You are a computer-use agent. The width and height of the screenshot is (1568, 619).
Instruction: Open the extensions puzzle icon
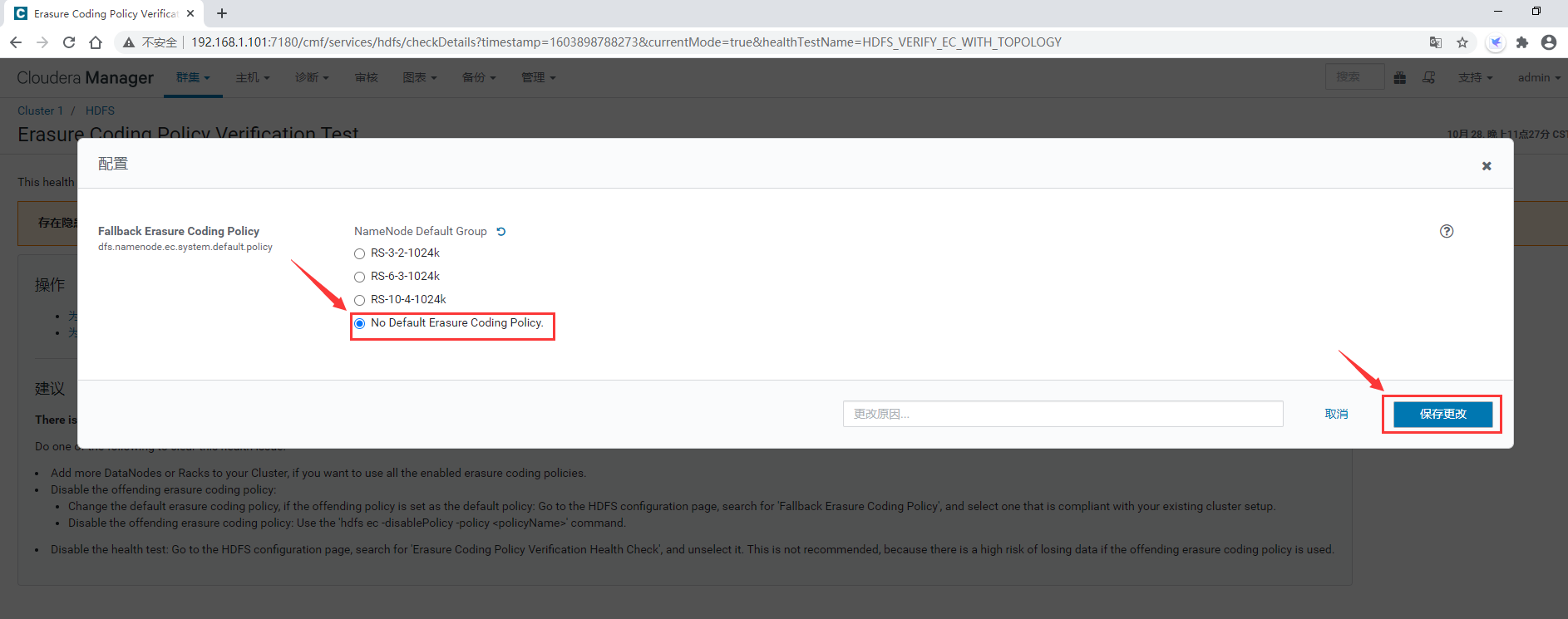1522,42
